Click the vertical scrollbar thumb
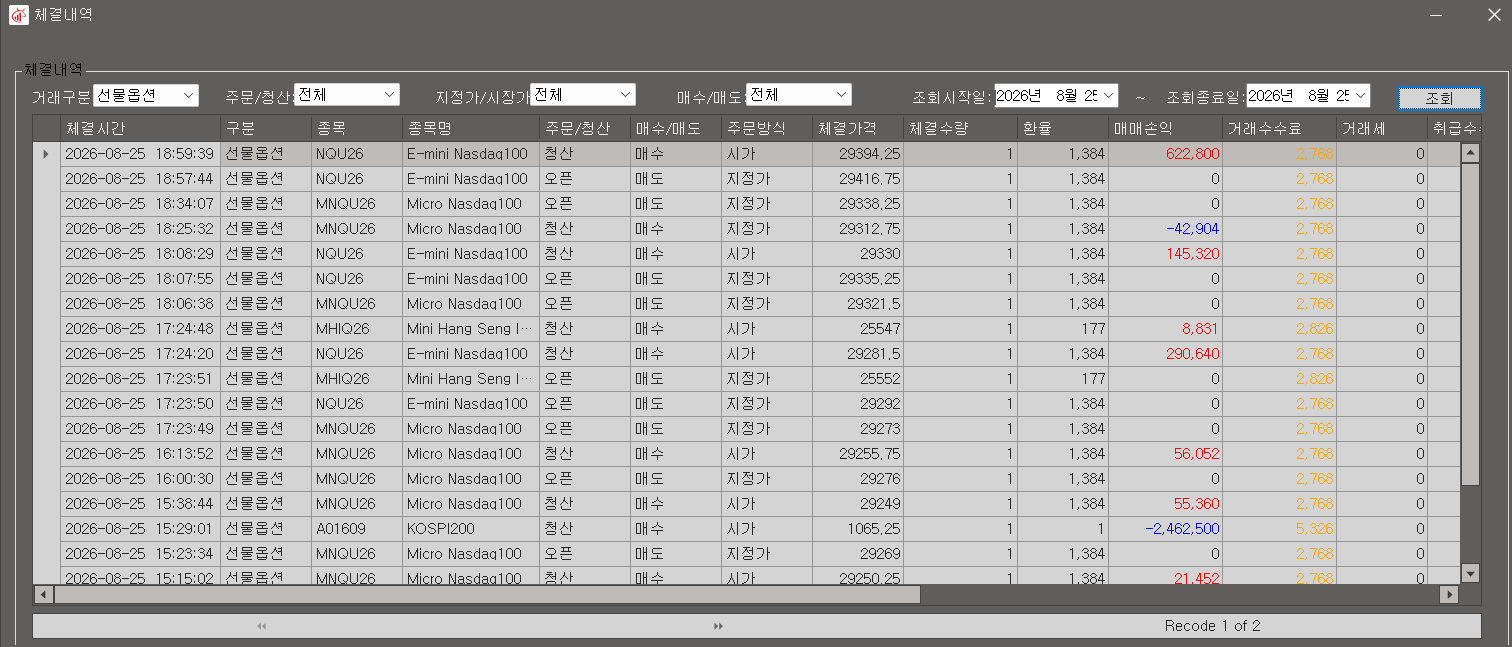Image resolution: width=1512 pixels, height=647 pixels. click(1470, 324)
